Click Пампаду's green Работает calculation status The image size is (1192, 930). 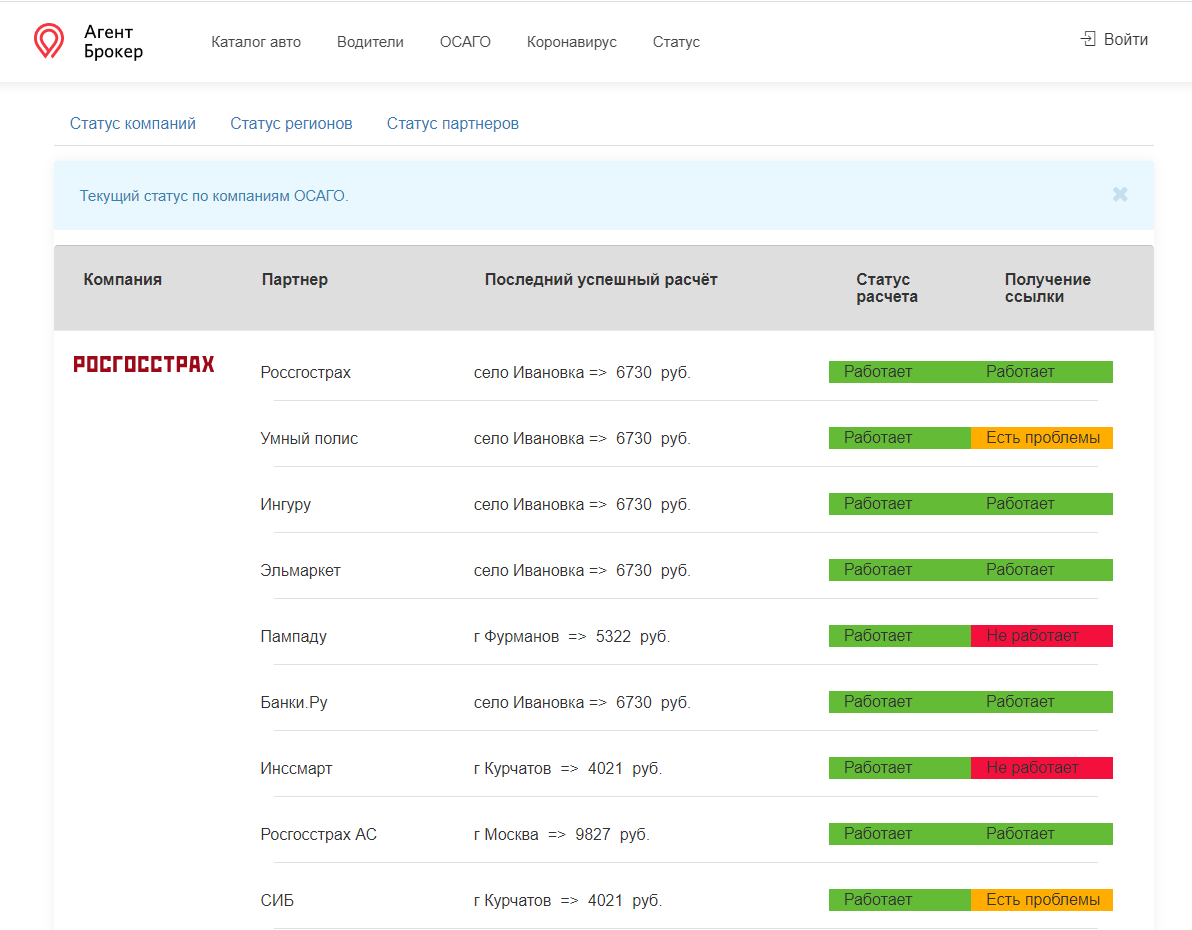click(x=900, y=636)
